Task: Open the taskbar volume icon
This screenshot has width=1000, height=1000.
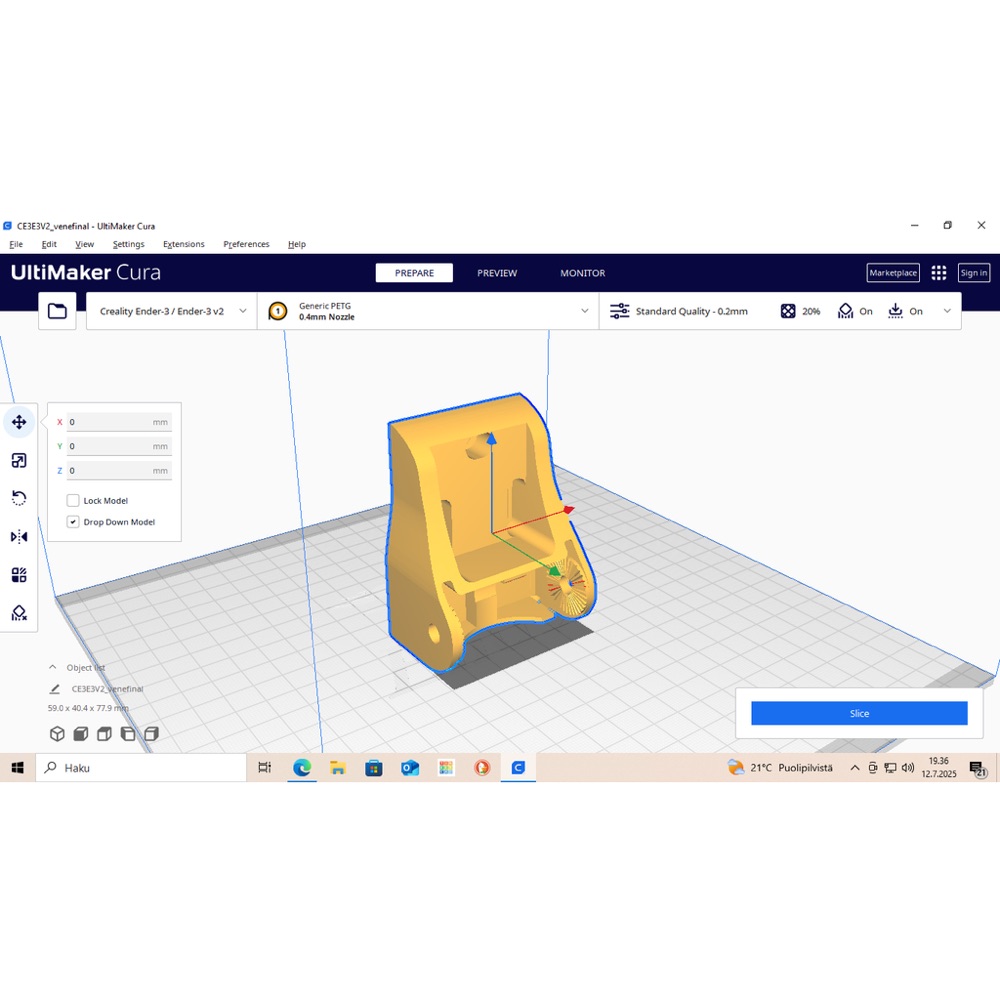Action: pyautogui.click(x=908, y=768)
